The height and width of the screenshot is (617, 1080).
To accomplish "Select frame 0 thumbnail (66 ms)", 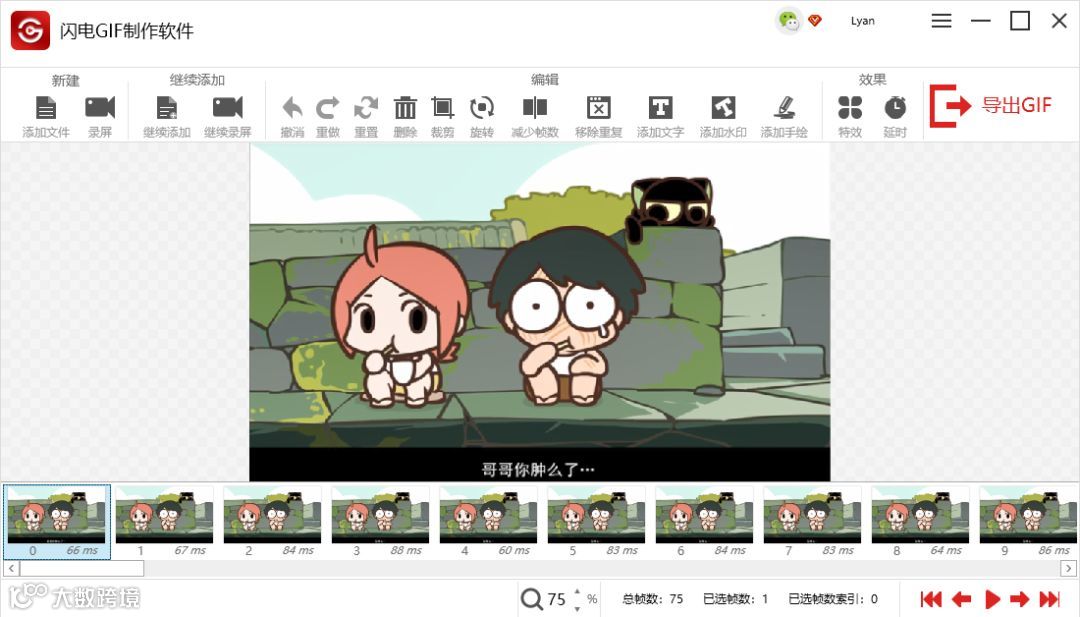I will point(56,521).
